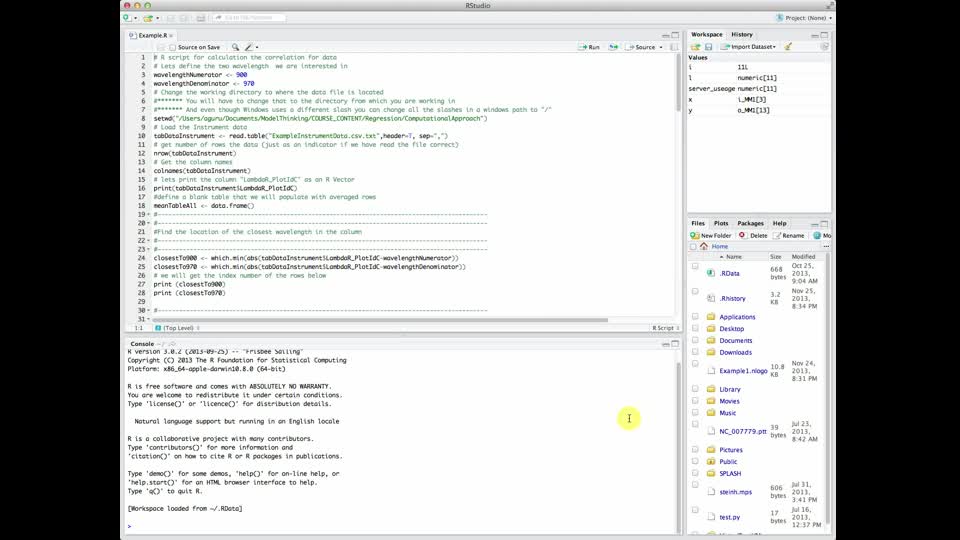This screenshot has width=960, height=540.
Task: Switch to the Plots tab
Action: [x=721, y=223]
